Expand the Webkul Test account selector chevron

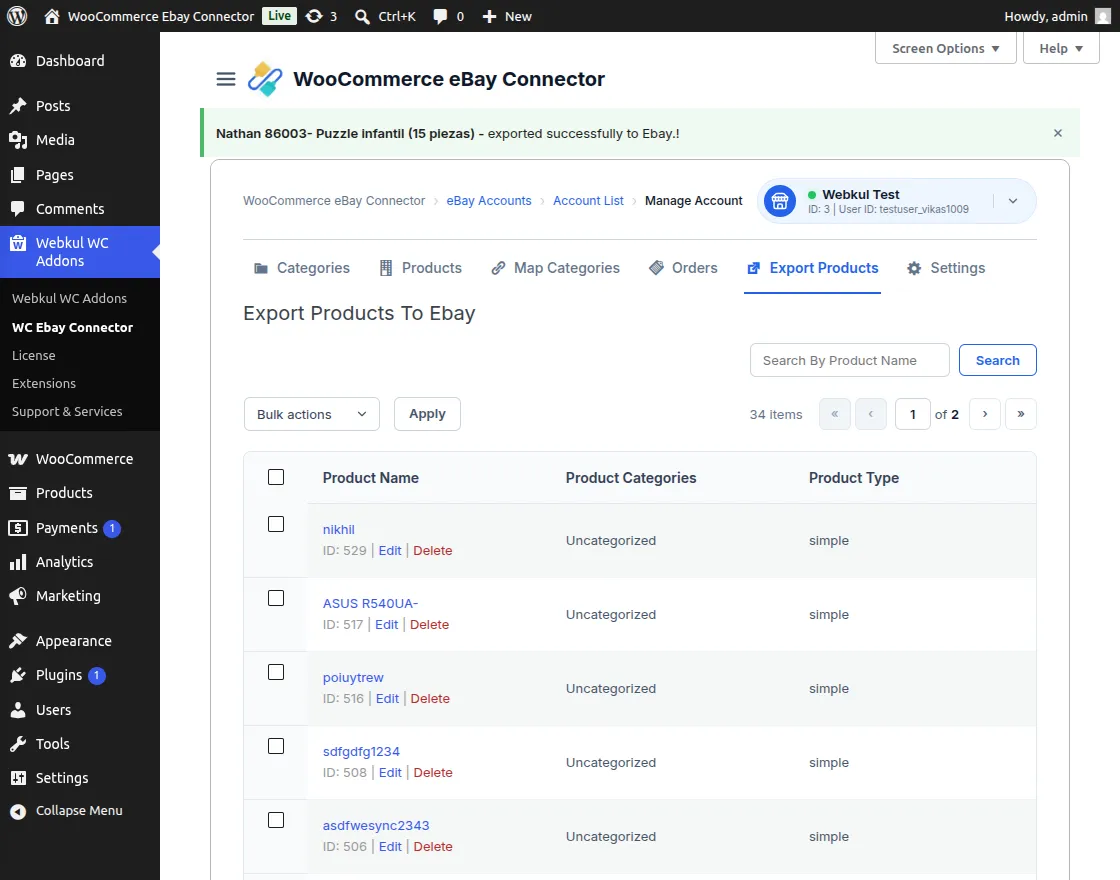click(x=1013, y=201)
